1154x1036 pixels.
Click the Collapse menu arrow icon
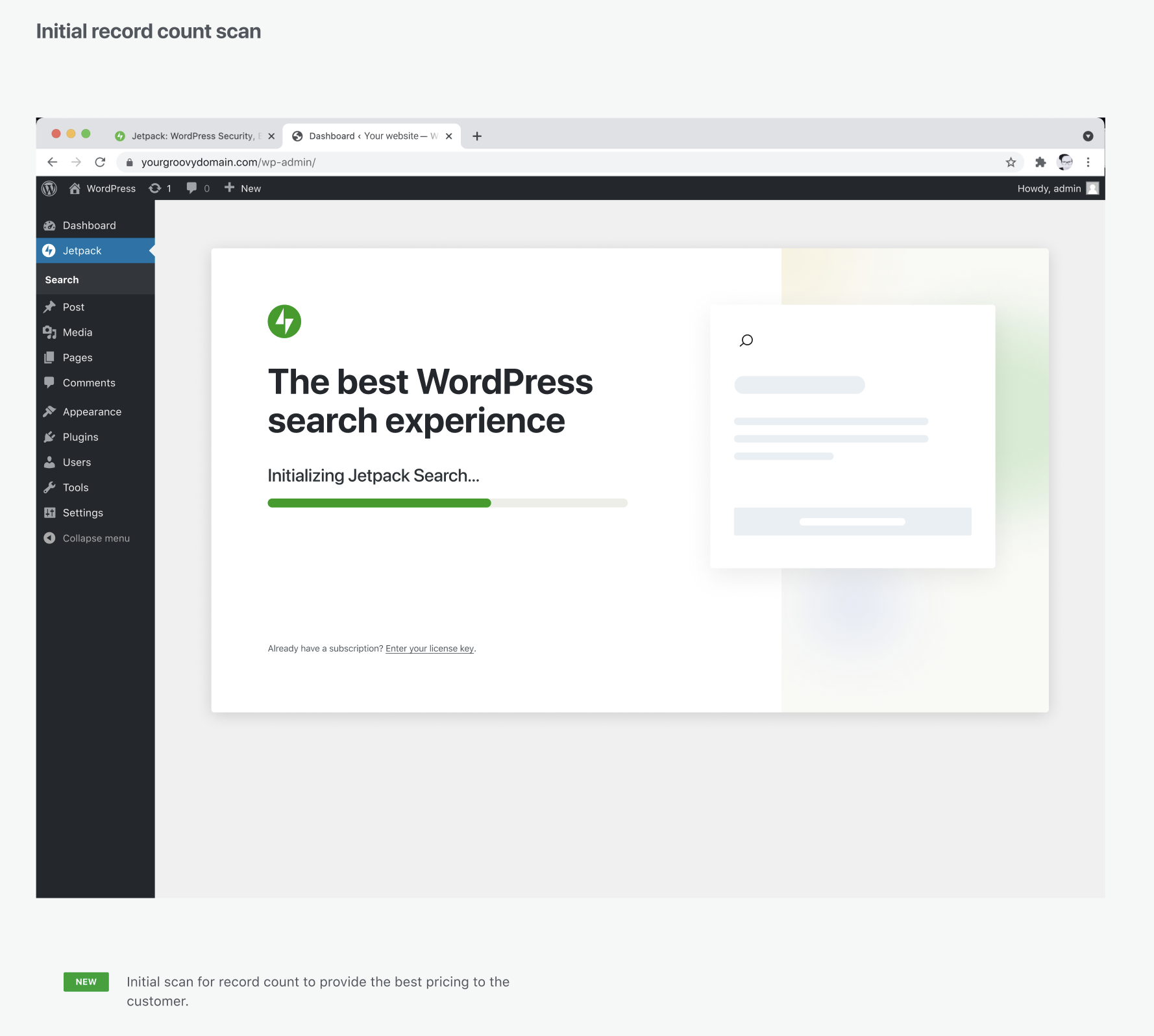point(49,538)
